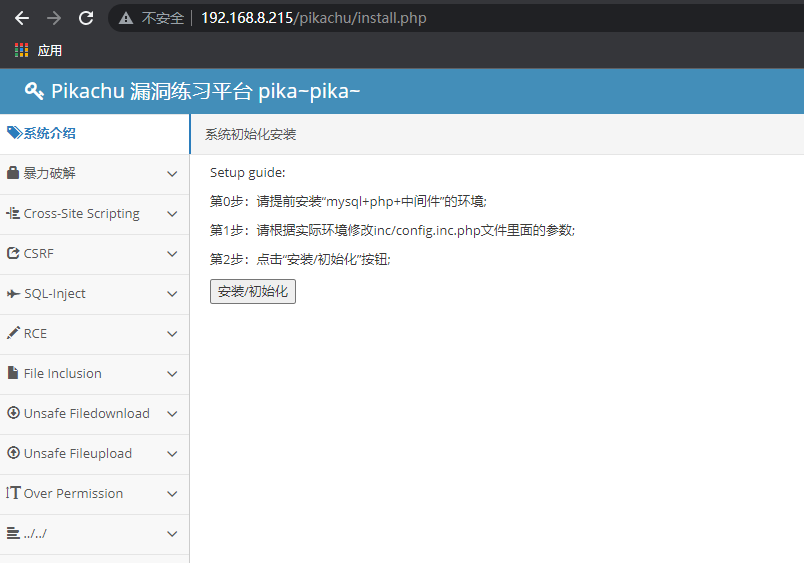This screenshot has width=804, height=563.
Task: Open the 暴力破解 menu label
Action: [x=50, y=173]
